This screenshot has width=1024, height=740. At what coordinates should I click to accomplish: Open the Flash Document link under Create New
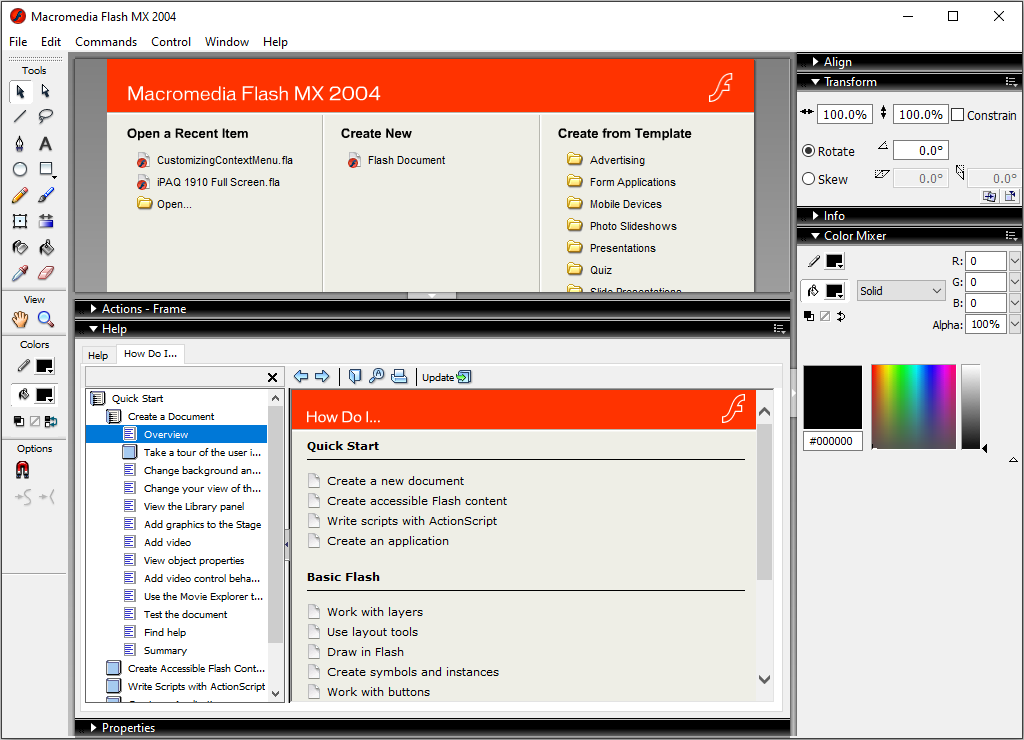pyautogui.click(x=406, y=160)
